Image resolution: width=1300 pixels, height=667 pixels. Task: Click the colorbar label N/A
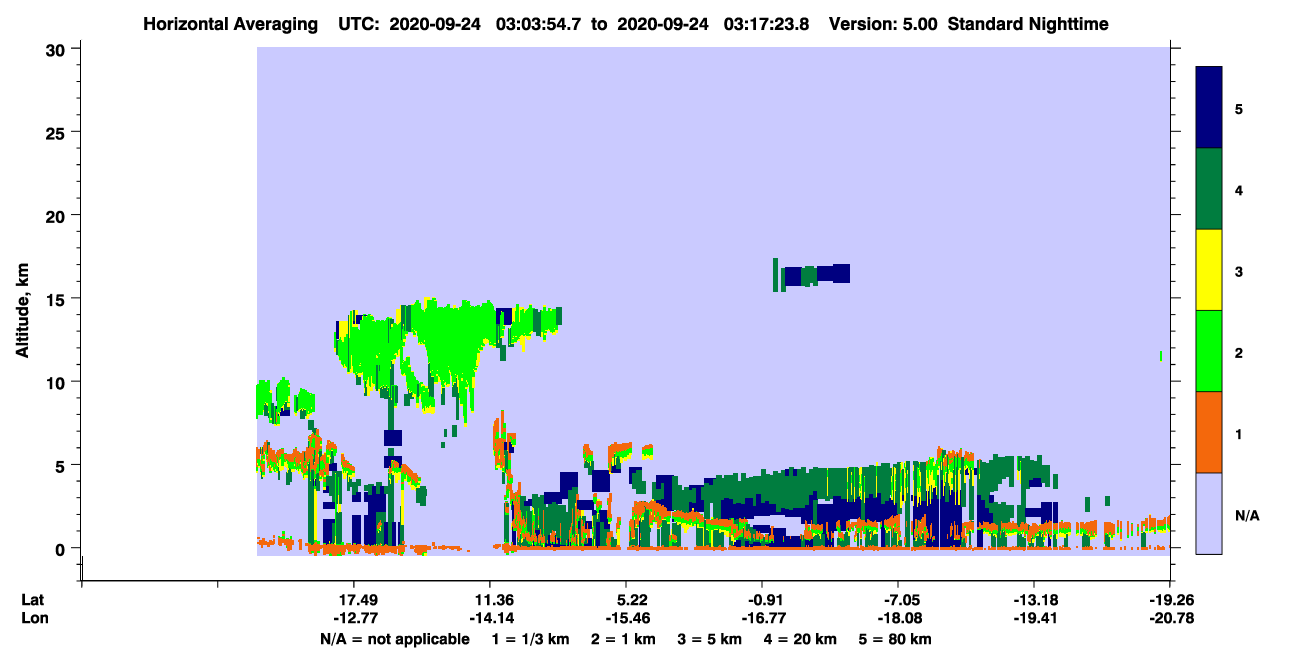click(1246, 515)
